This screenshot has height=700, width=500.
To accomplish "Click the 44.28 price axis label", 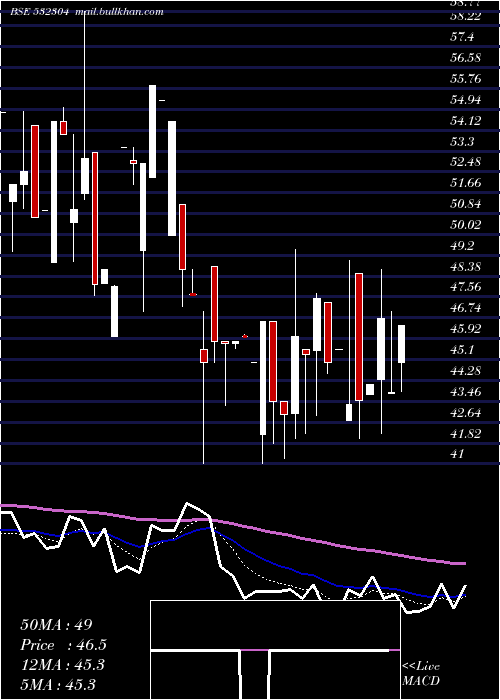I will pyautogui.click(x=466, y=371).
